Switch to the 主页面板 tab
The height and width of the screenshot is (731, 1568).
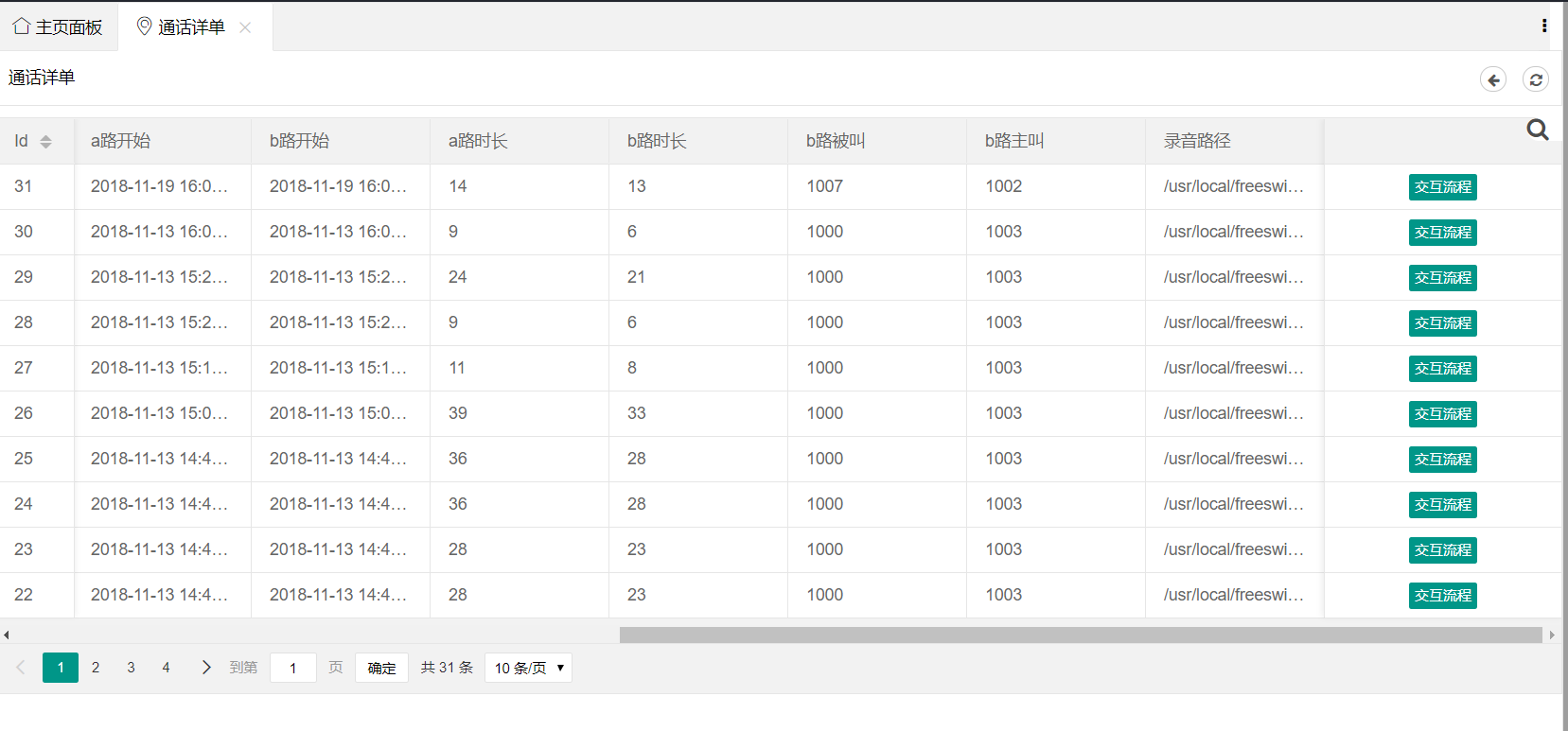coord(59,27)
